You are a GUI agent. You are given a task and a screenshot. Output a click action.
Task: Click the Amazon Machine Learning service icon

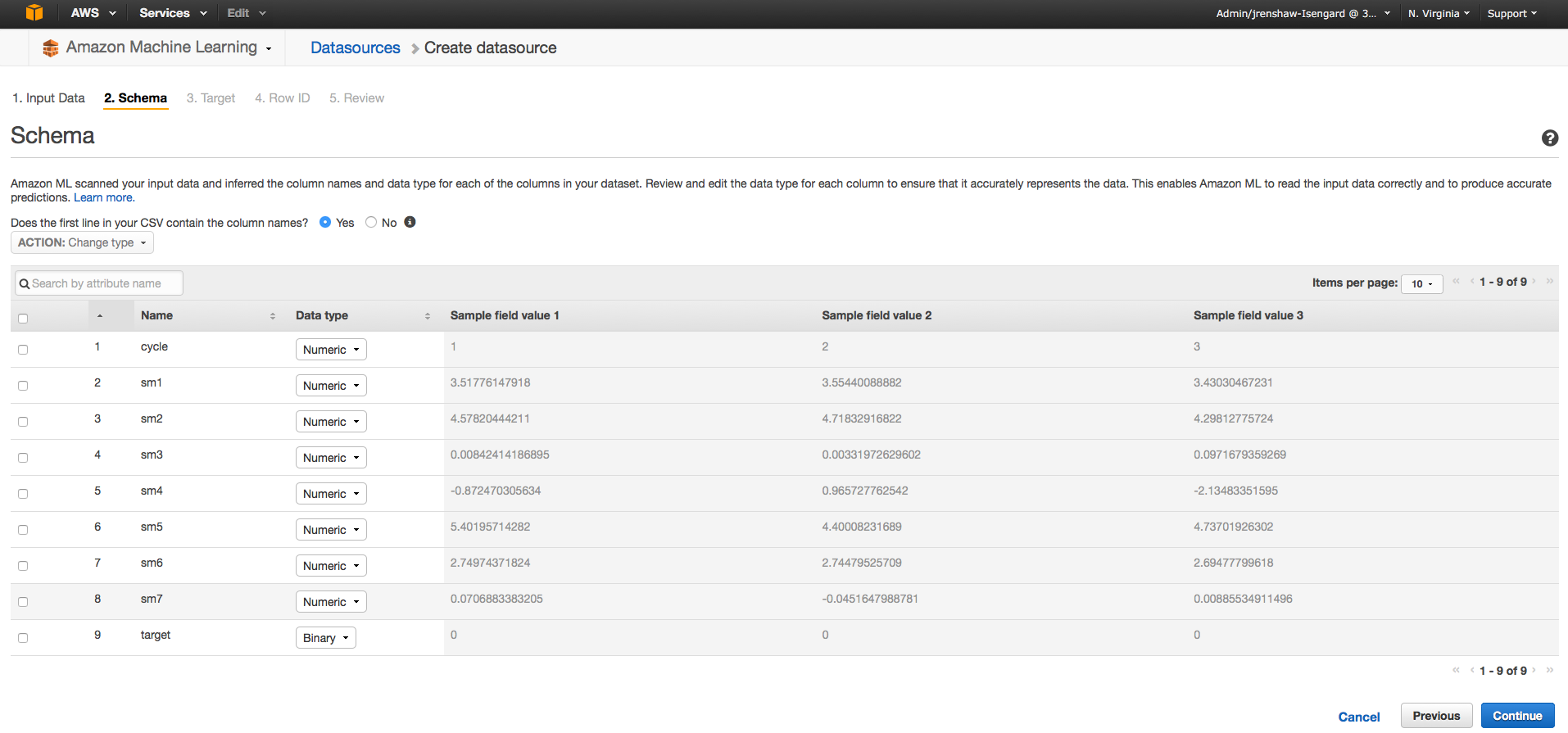51,48
